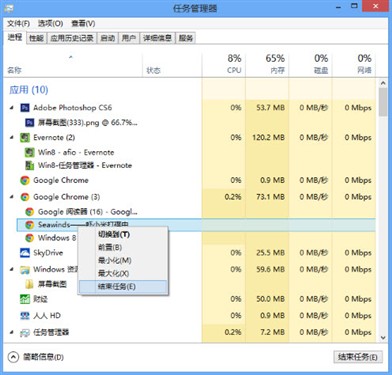Choose 结束任务(E) in the context menu
The image size is (392, 375).
click(x=123, y=287)
